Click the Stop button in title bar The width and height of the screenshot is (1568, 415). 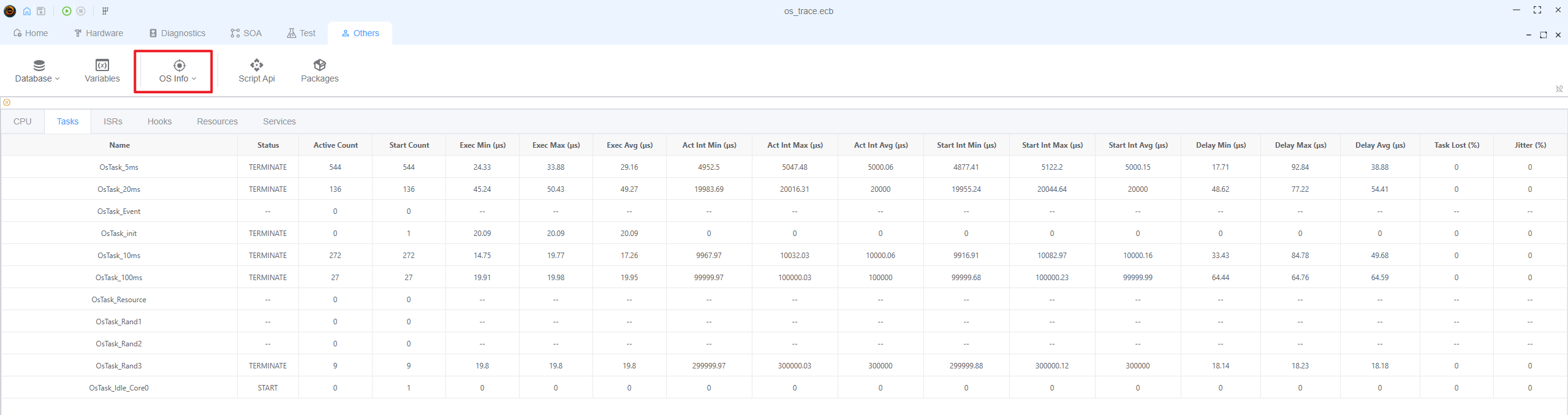point(81,11)
